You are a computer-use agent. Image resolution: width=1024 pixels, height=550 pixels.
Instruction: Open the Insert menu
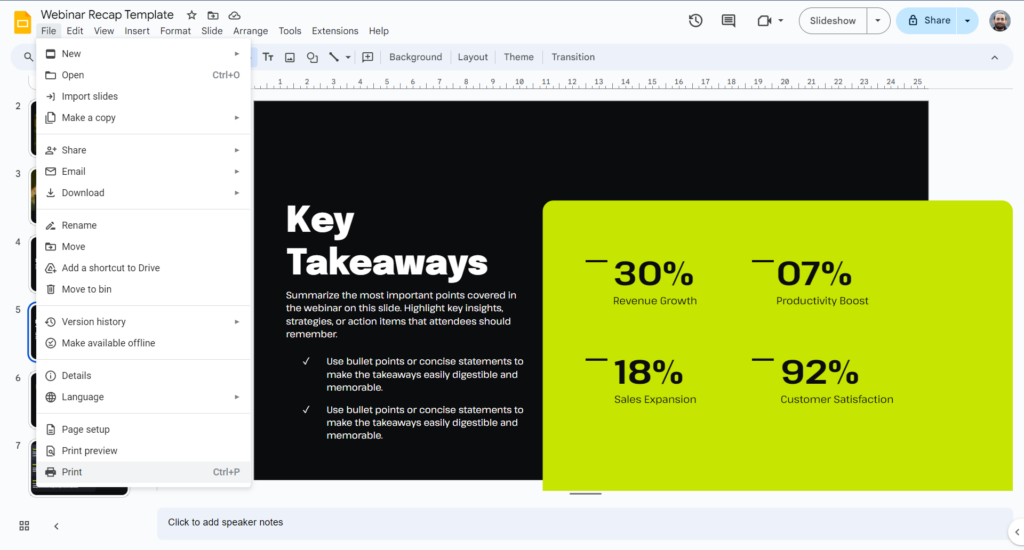click(136, 31)
